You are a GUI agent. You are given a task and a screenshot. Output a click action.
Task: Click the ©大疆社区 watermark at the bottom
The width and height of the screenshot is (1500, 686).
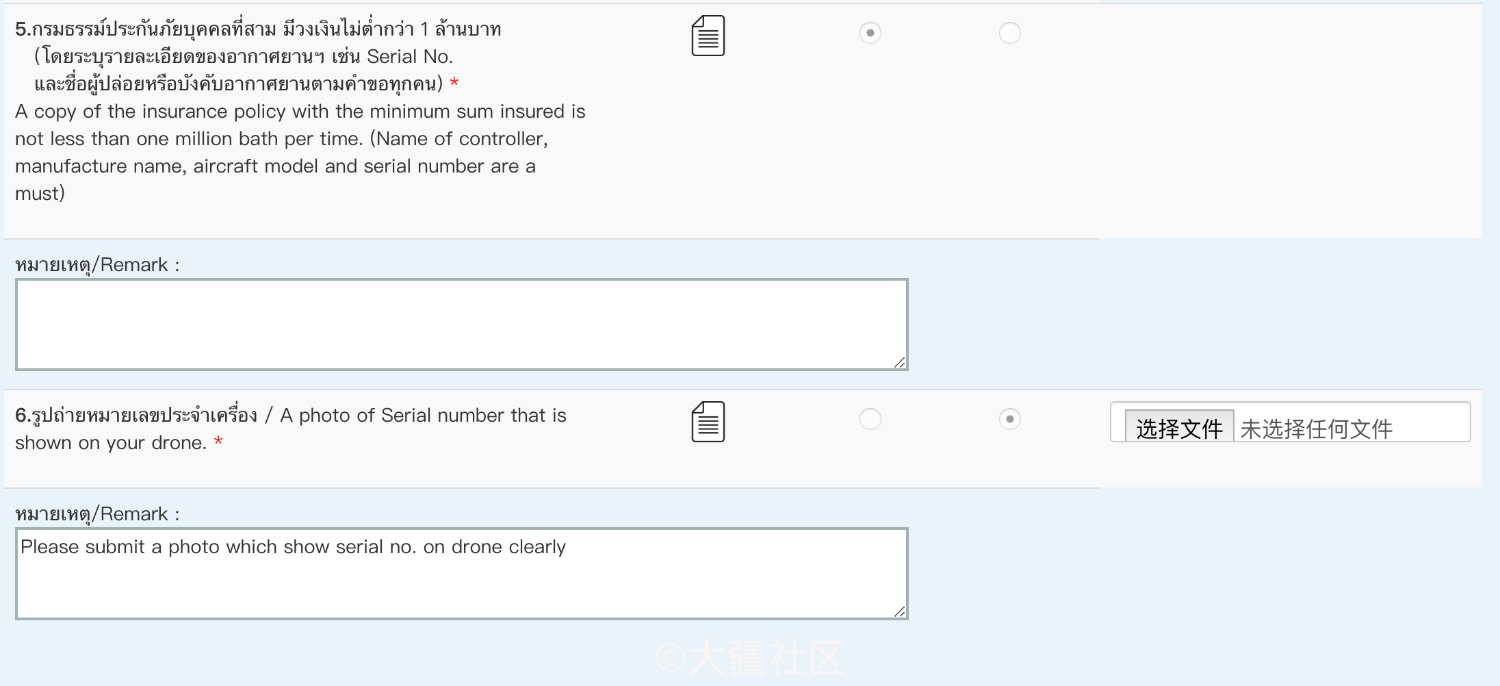[x=750, y=658]
